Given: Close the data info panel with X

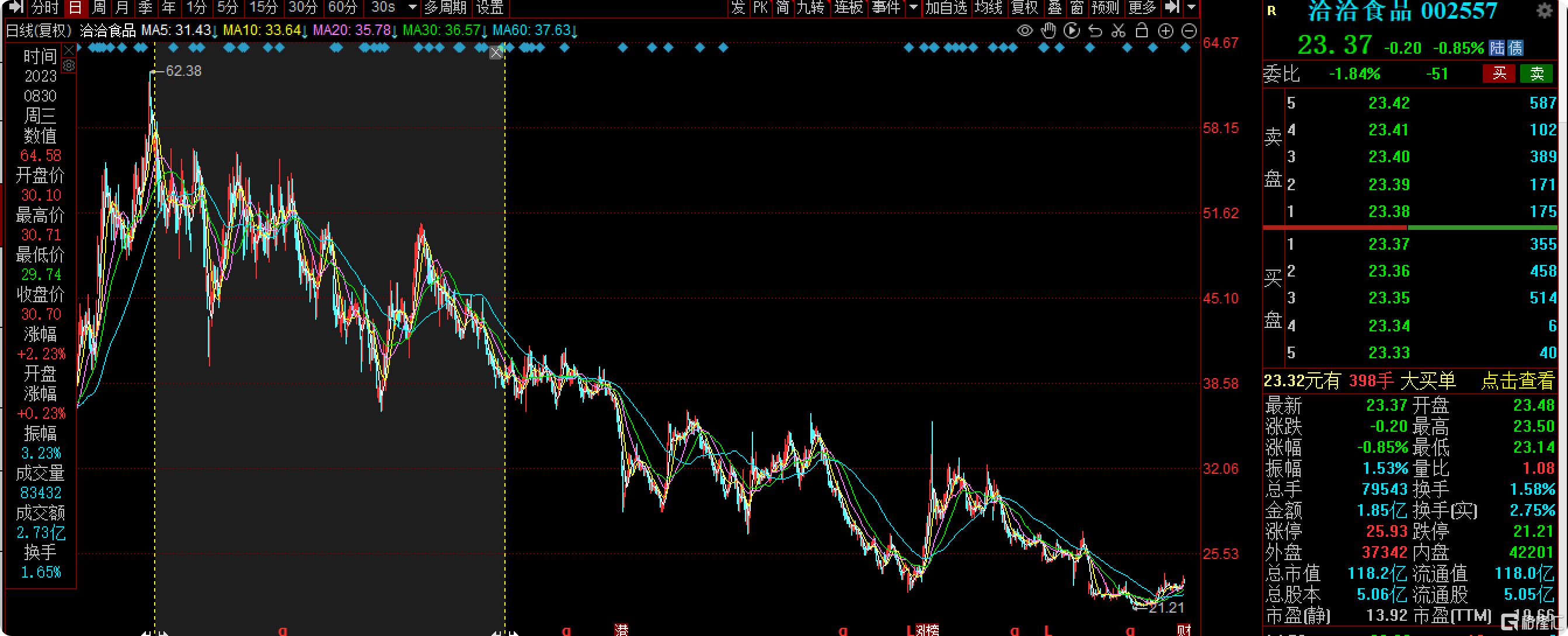Looking at the screenshot, I should click(69, 51).
